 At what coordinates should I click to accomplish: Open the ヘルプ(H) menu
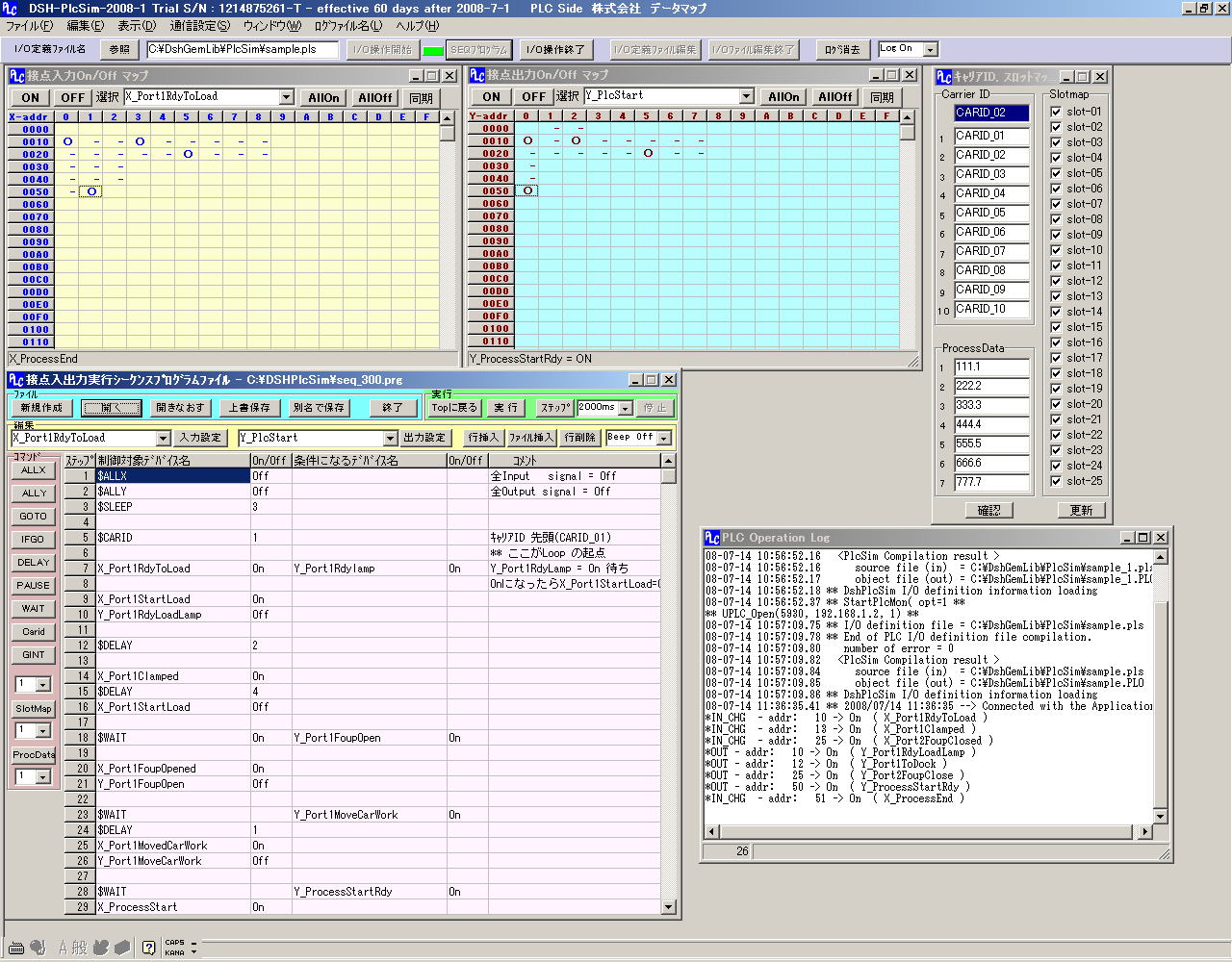(418, 26)
